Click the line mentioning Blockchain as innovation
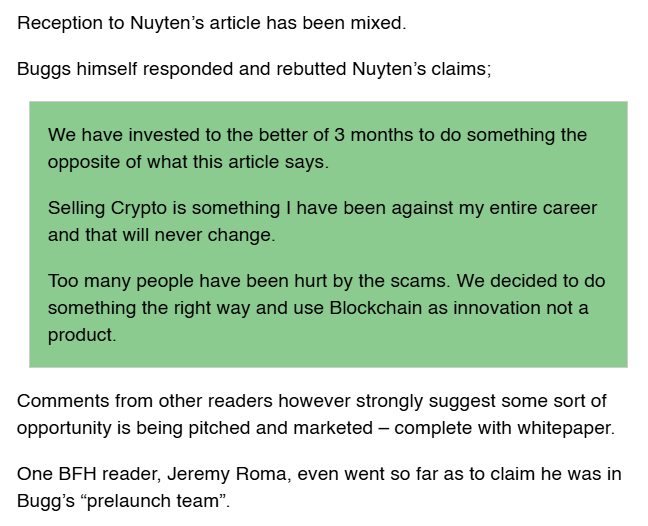Image resolution: width=648 pixels, height=526 pixels. [318, 308]
